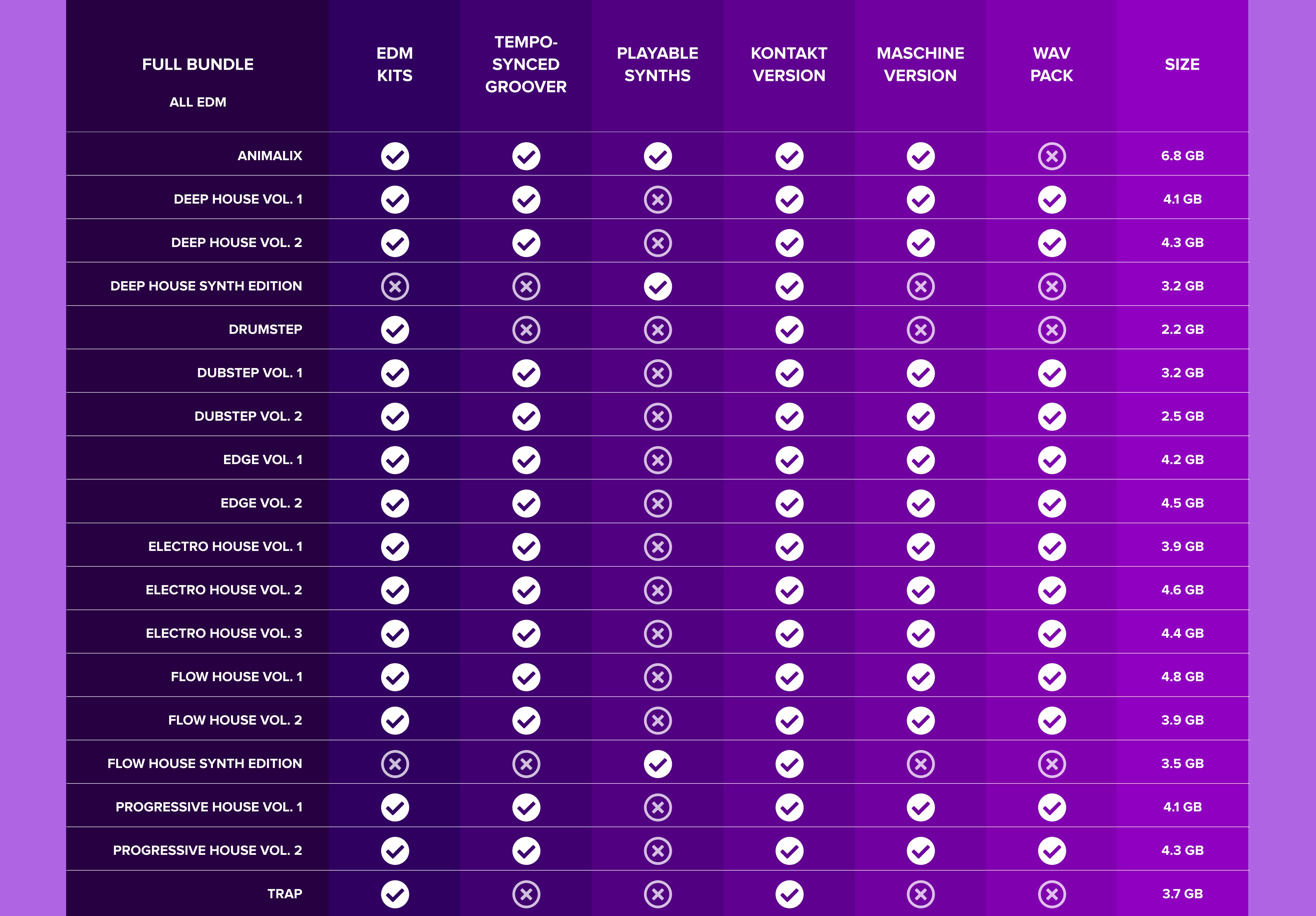Viewport: 1316px width, 916px height.
Task: Click Trap Maschine Version cross icon
Action: pos(921,894)
